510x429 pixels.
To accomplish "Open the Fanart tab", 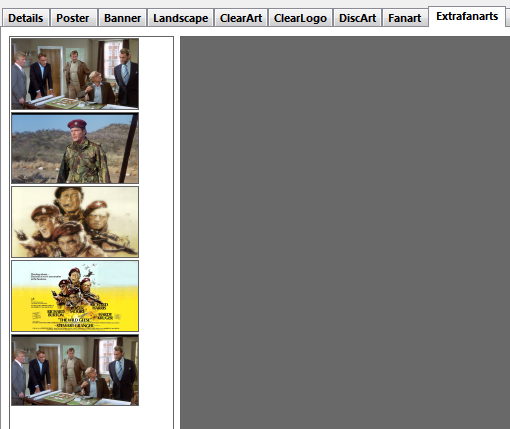I will click(x=405, y=18).
